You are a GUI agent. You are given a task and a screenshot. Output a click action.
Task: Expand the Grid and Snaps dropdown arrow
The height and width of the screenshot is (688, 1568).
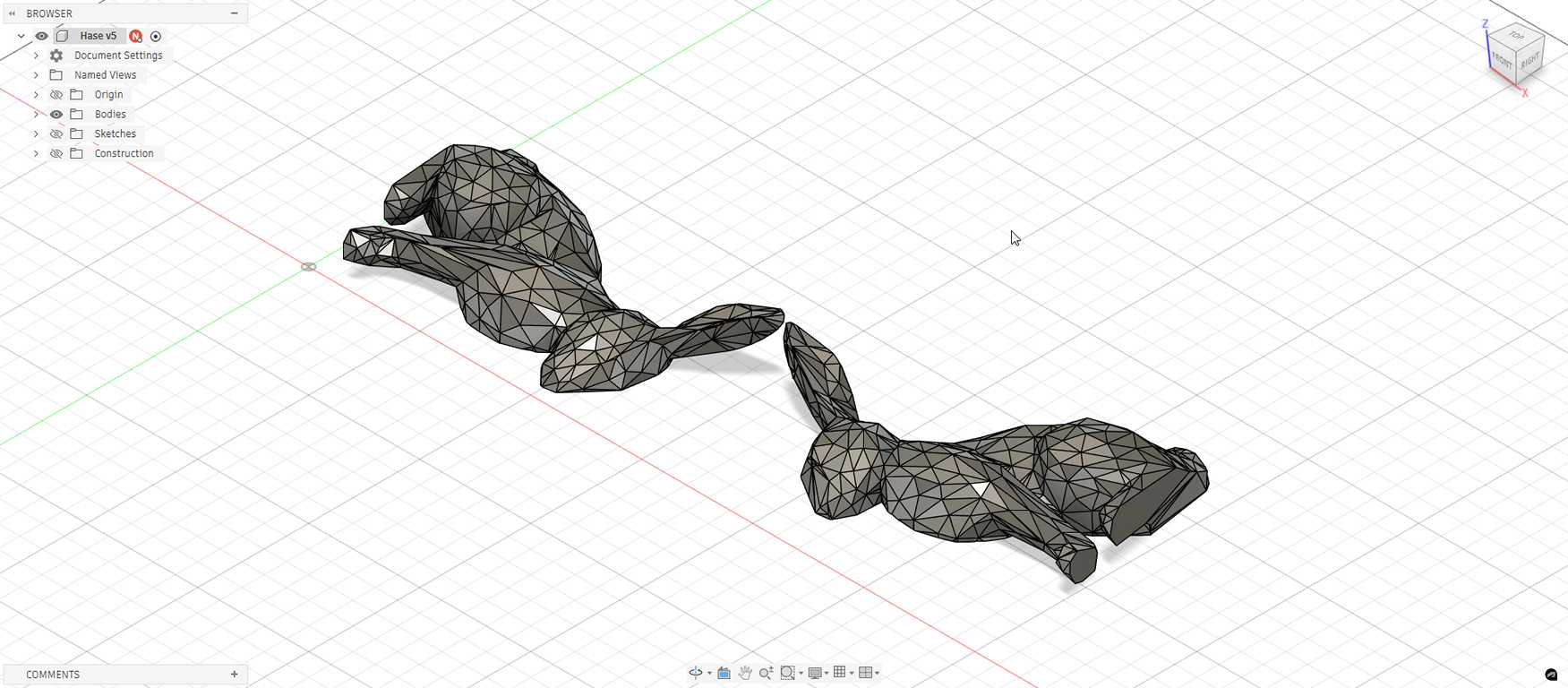point(852,673)
